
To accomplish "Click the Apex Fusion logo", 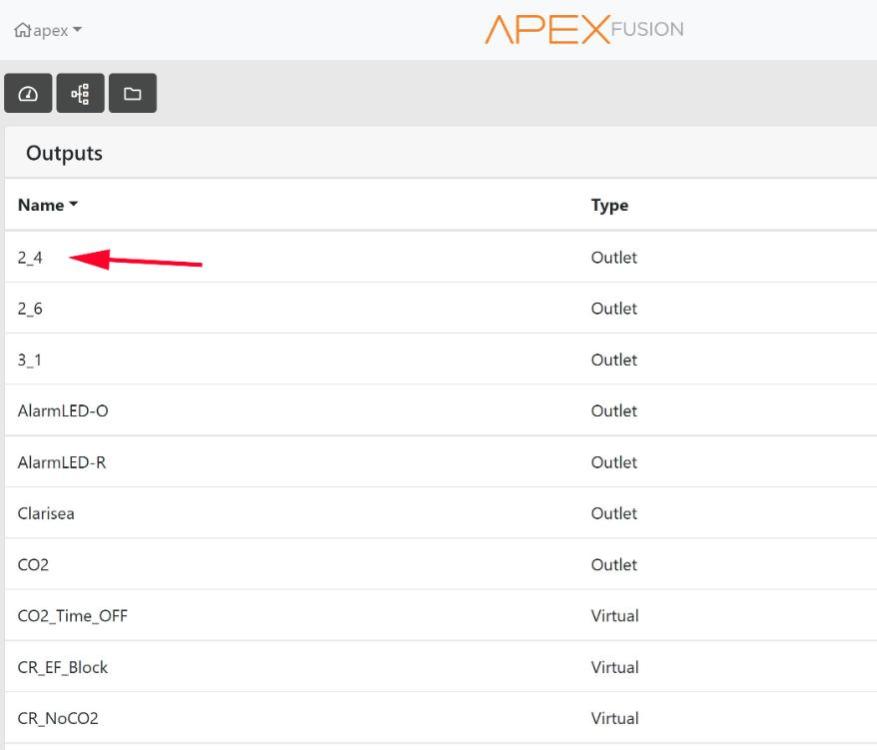I will pyautogui.click(x=584, y=29).
